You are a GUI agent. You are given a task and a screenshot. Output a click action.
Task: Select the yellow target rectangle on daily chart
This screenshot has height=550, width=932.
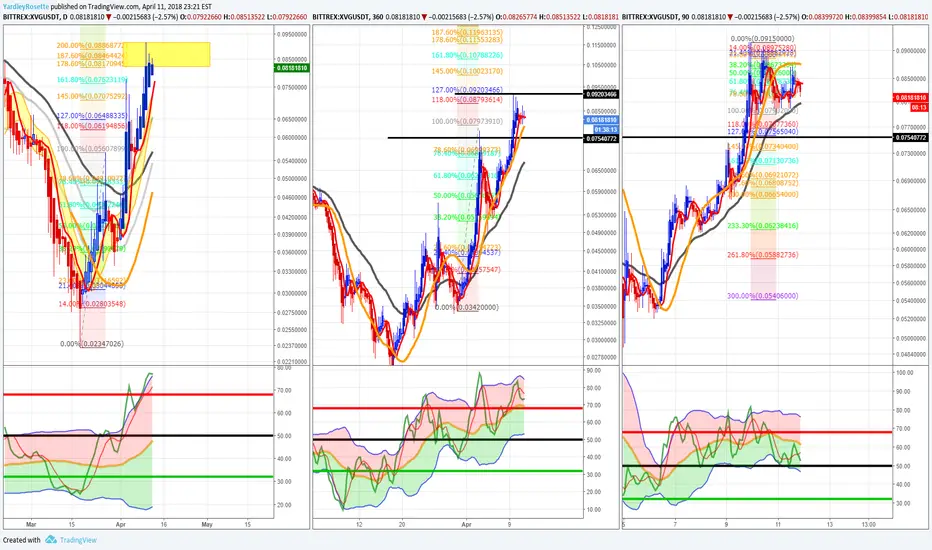tap(167, 54)
